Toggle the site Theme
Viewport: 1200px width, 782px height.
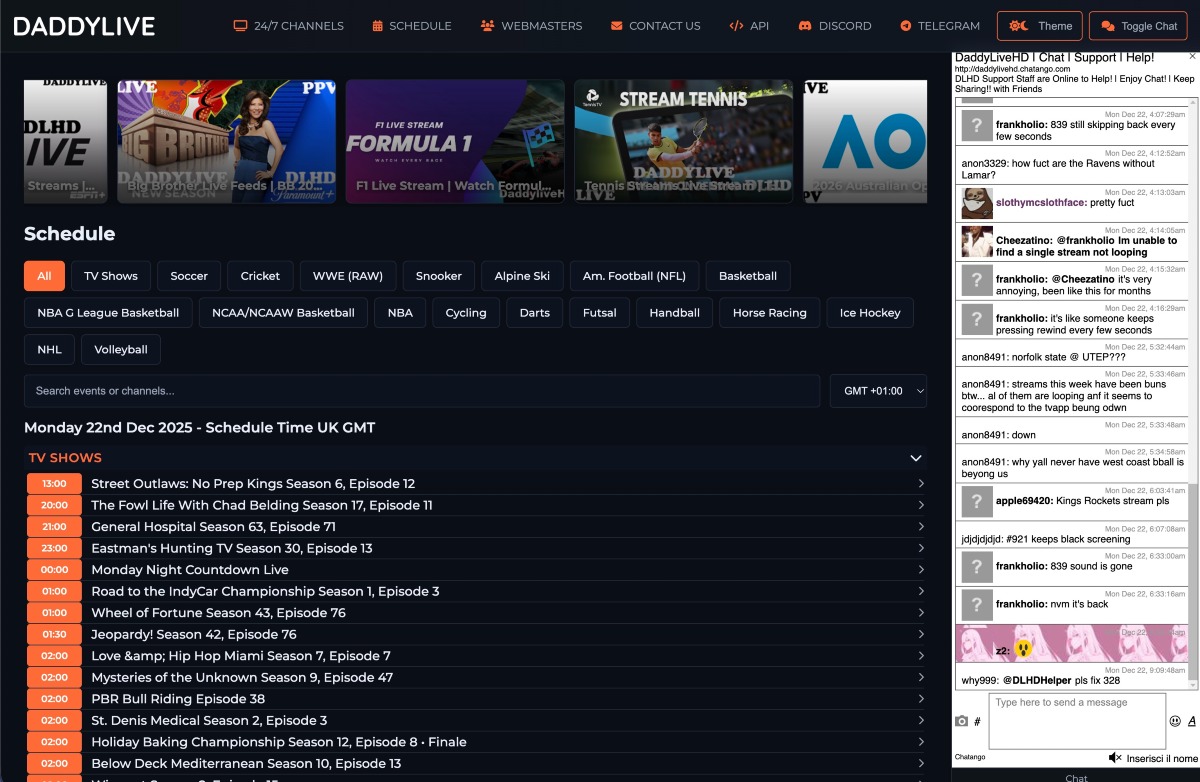click(1039, 26)
